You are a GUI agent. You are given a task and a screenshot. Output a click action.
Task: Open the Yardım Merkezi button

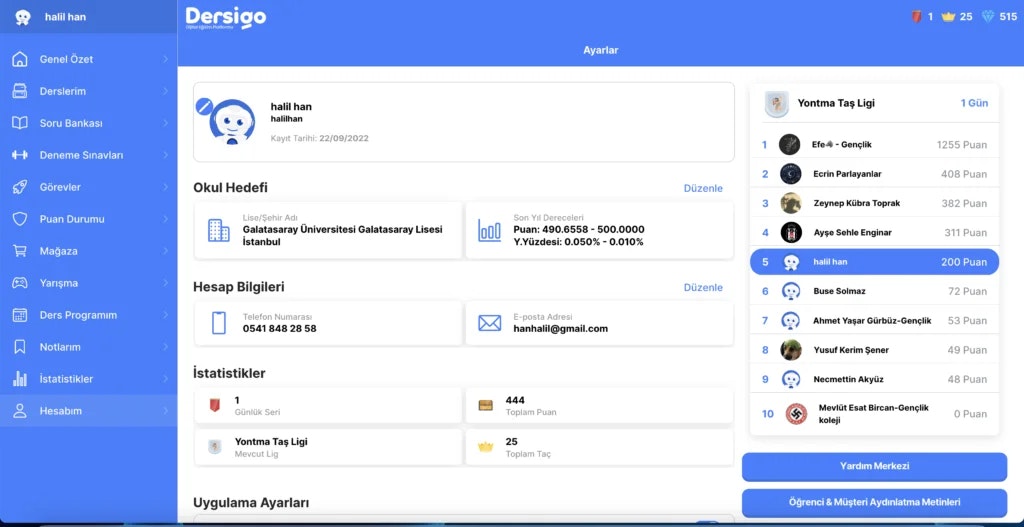pos(874,466)
